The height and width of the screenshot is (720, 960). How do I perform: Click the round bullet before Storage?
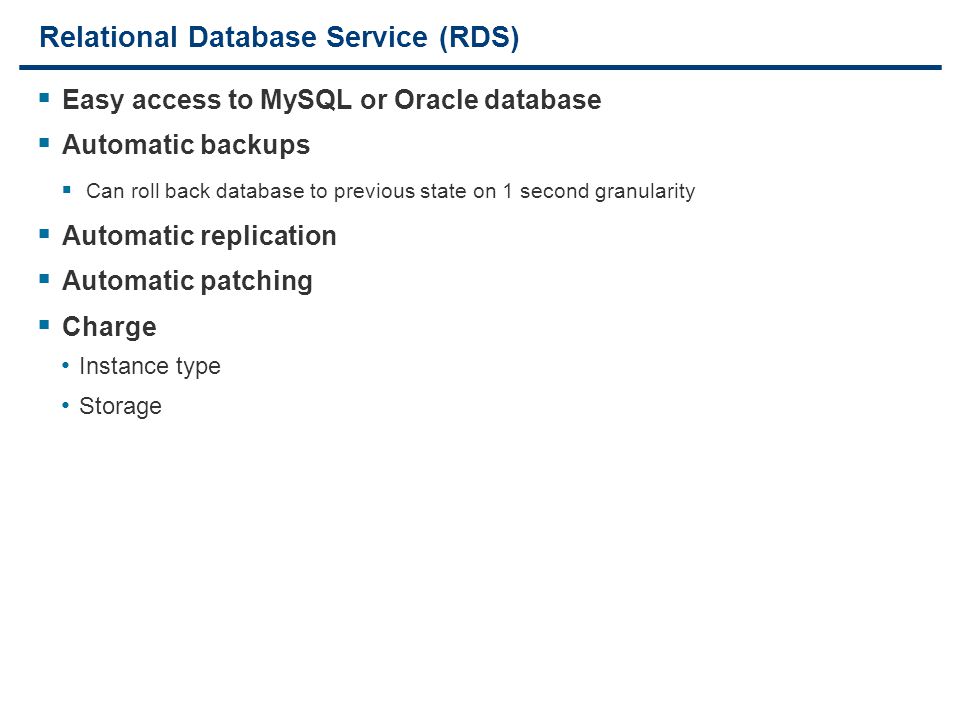(66, 406)
